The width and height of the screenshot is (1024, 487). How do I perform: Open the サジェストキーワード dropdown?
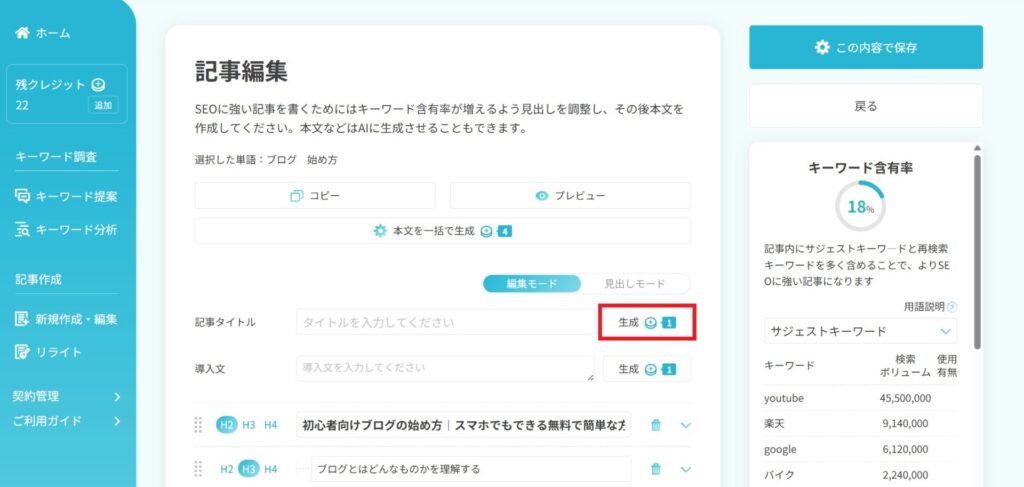click(860, 331)
